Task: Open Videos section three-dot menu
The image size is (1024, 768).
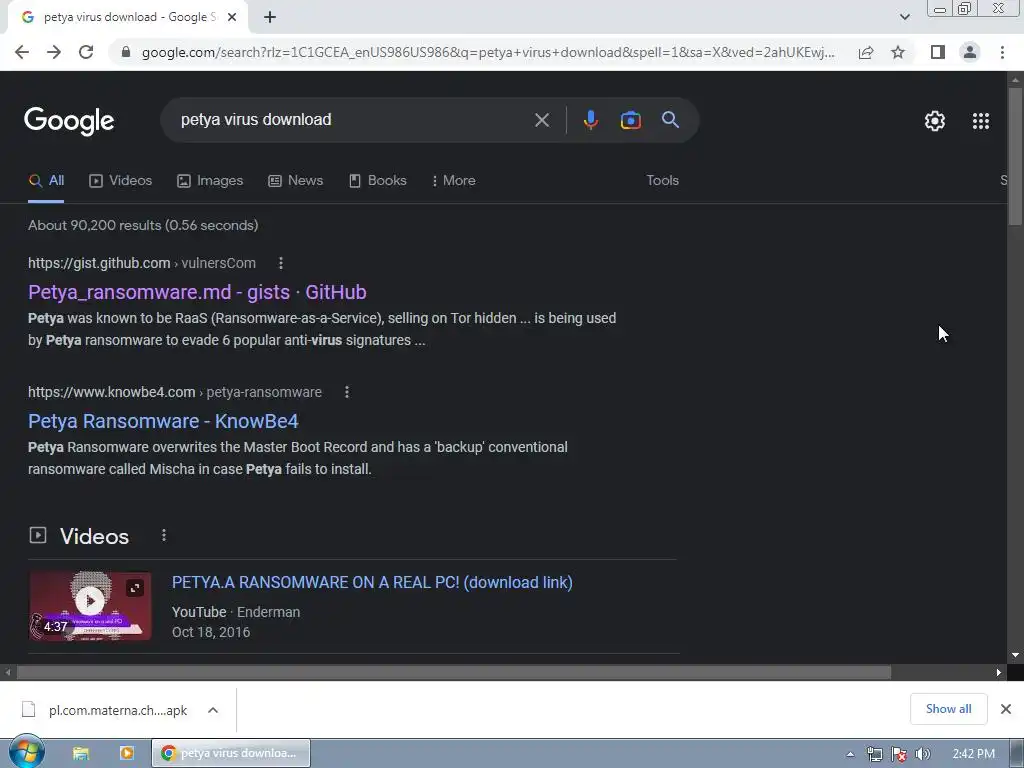Action: point(164,536)
